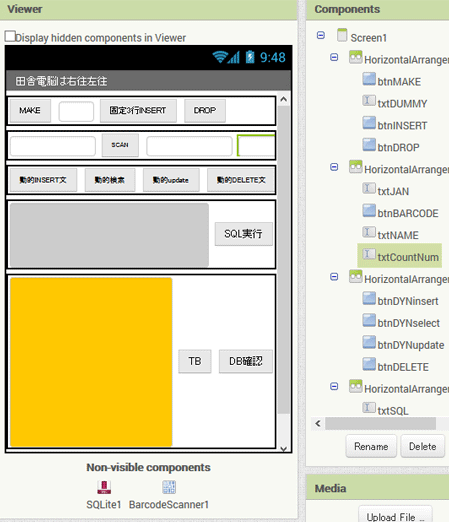This screenshot has width=449, height=522.
Task: Select the btnDROP button icon in tree
Action: point(369,145)
